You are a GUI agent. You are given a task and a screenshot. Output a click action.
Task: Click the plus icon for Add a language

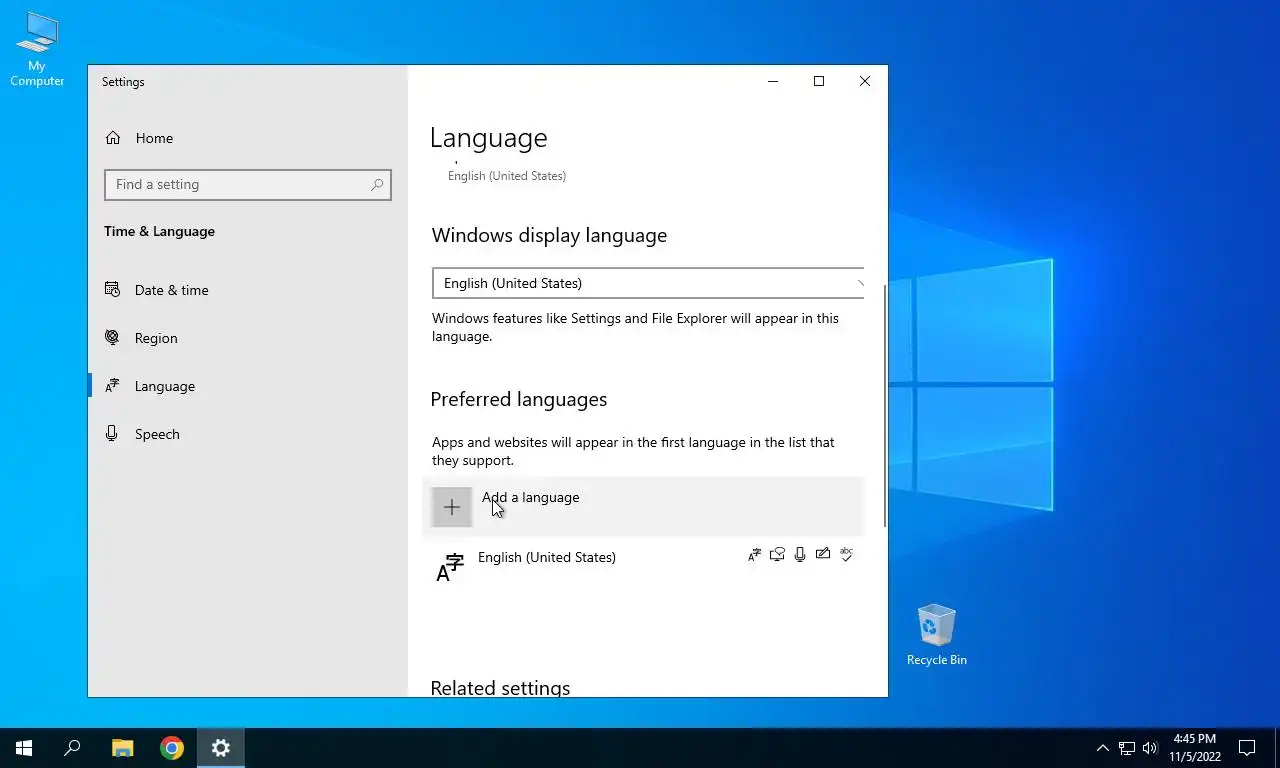451,507
